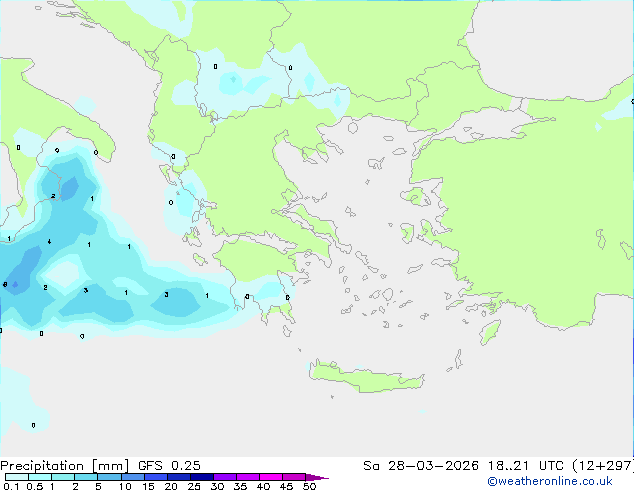Pick the 10–15 mm legend color box
Screen dimensions: 634x490
coord(132,477)
